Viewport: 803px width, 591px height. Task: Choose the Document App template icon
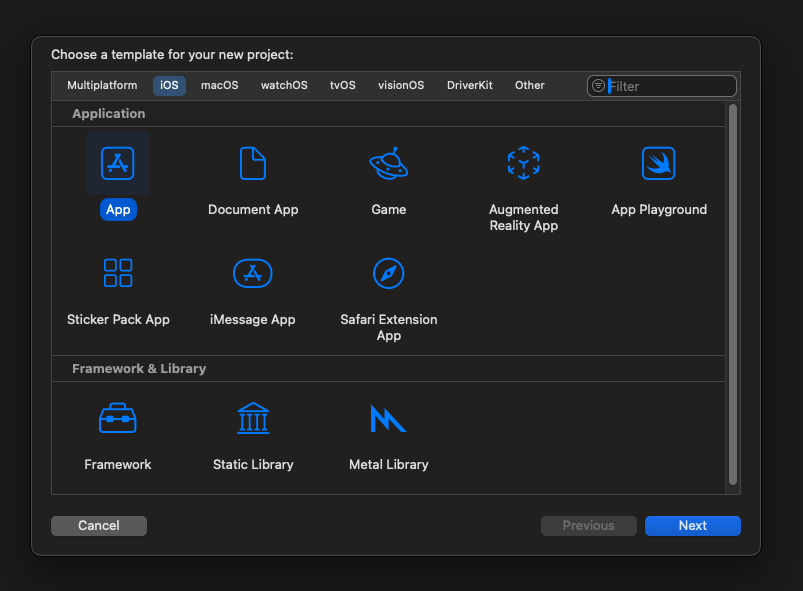click(x=253, y=163)
